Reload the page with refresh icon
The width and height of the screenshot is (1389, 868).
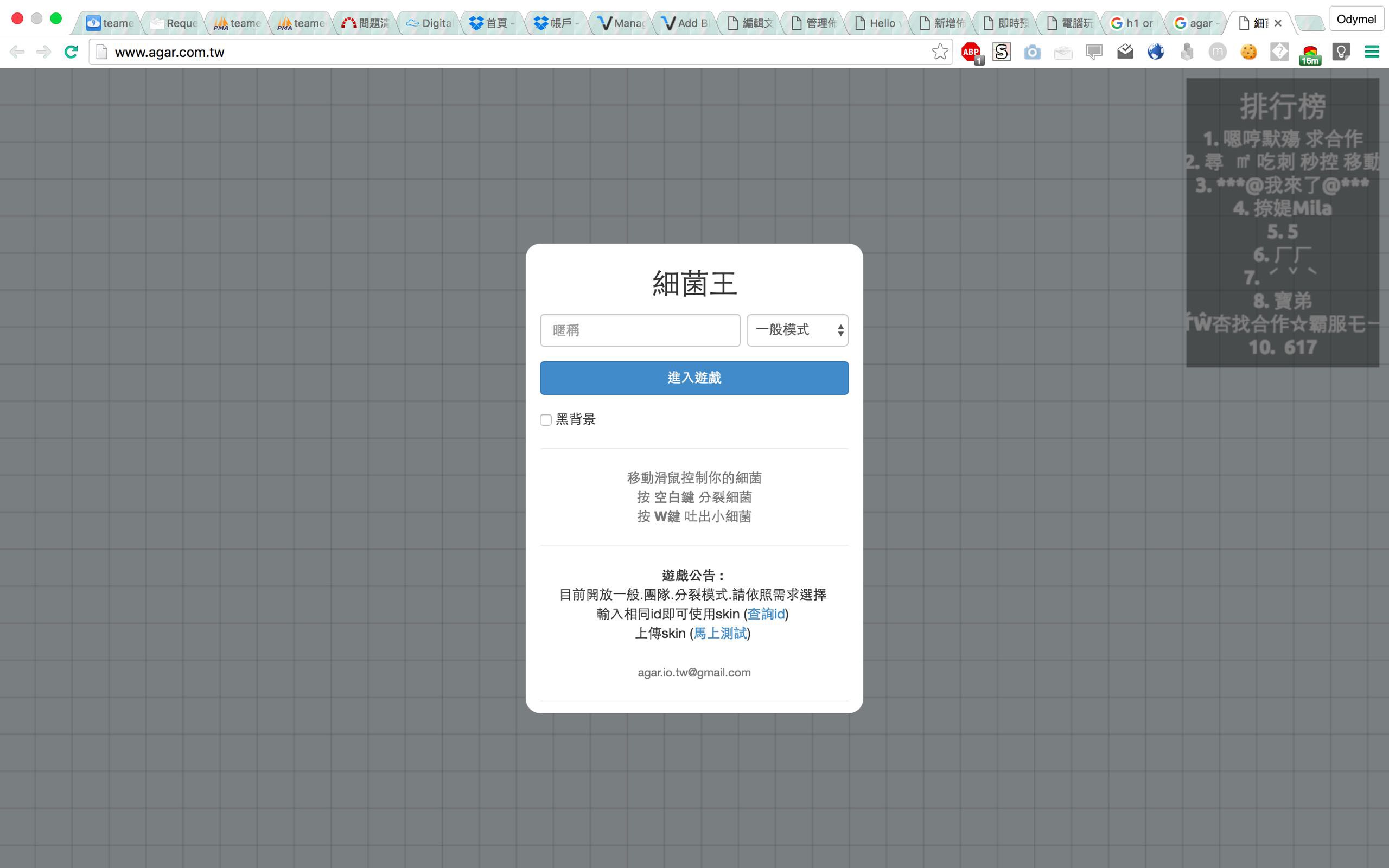71,52
